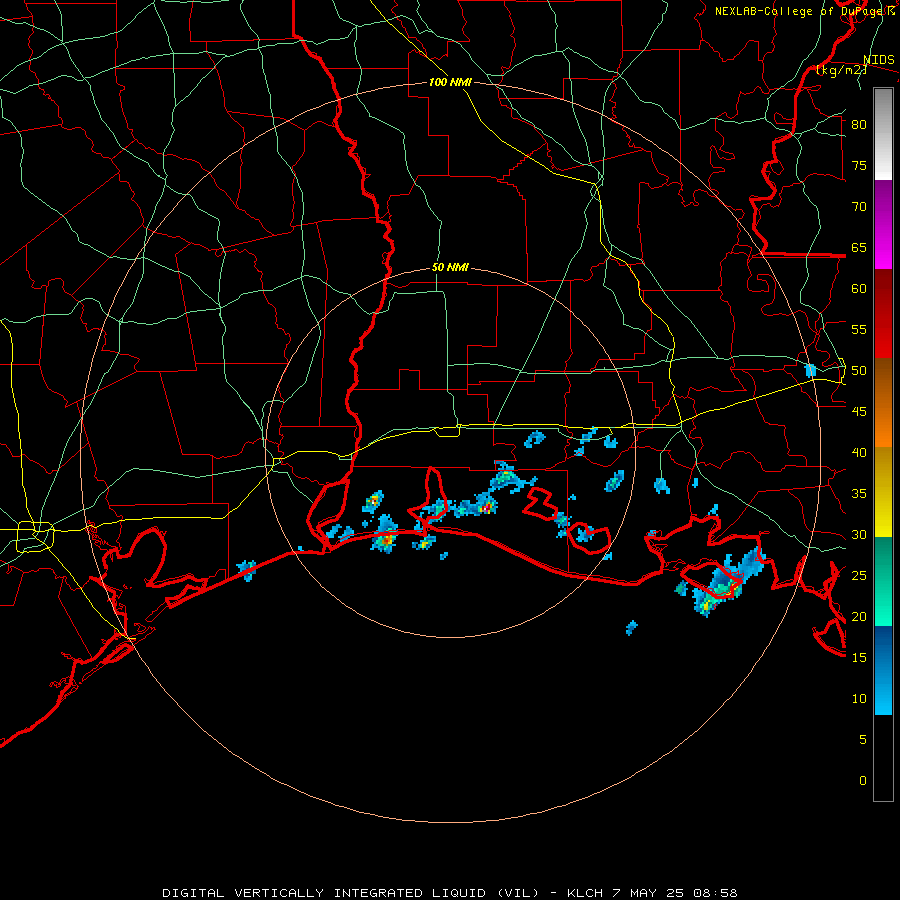Click the black bottom segment of the color scale
This screenshot has height=900, width=900.
[x=883, y=758]
